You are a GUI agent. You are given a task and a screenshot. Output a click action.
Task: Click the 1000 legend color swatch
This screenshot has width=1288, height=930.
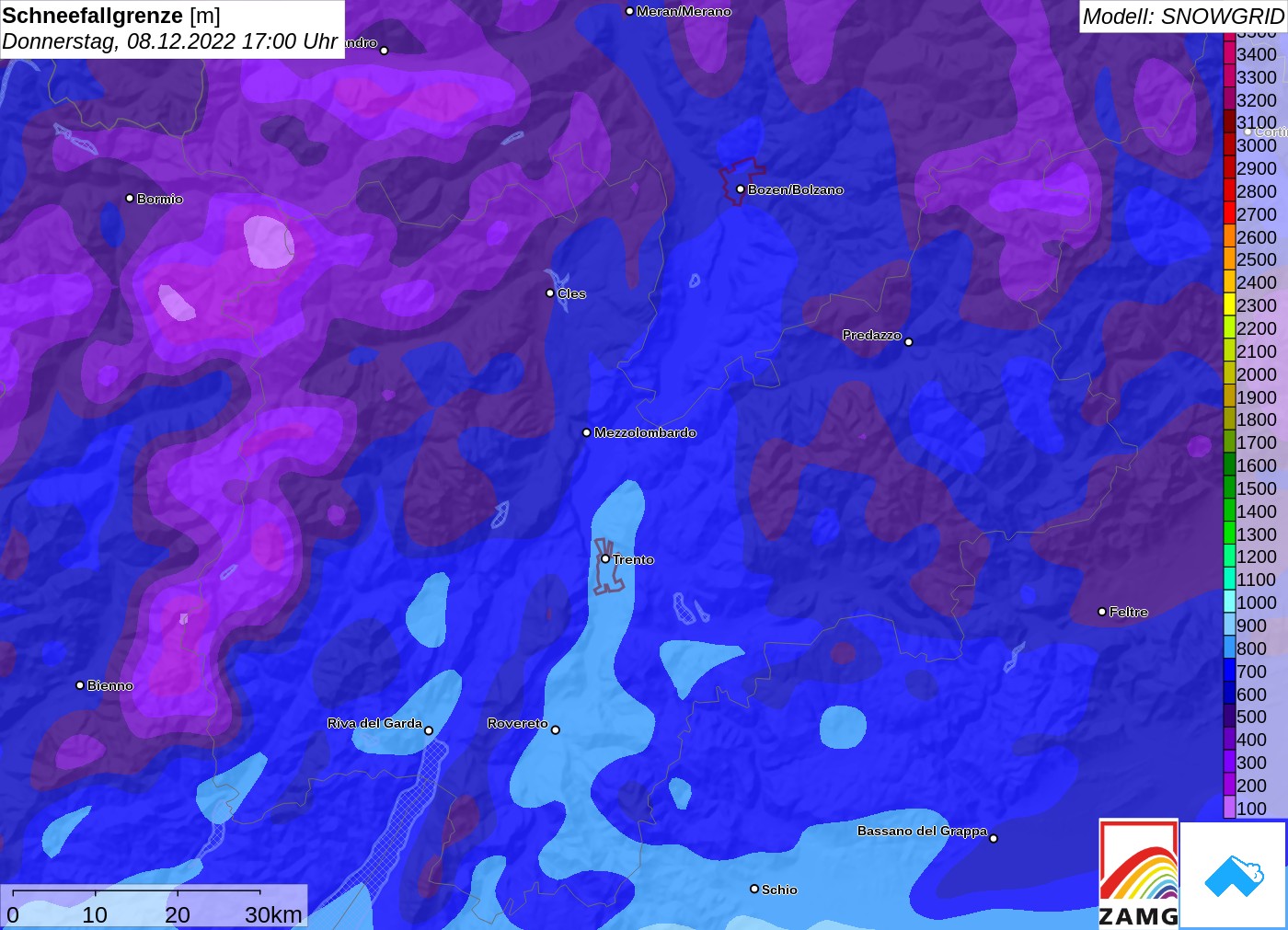coord(1229,602)
